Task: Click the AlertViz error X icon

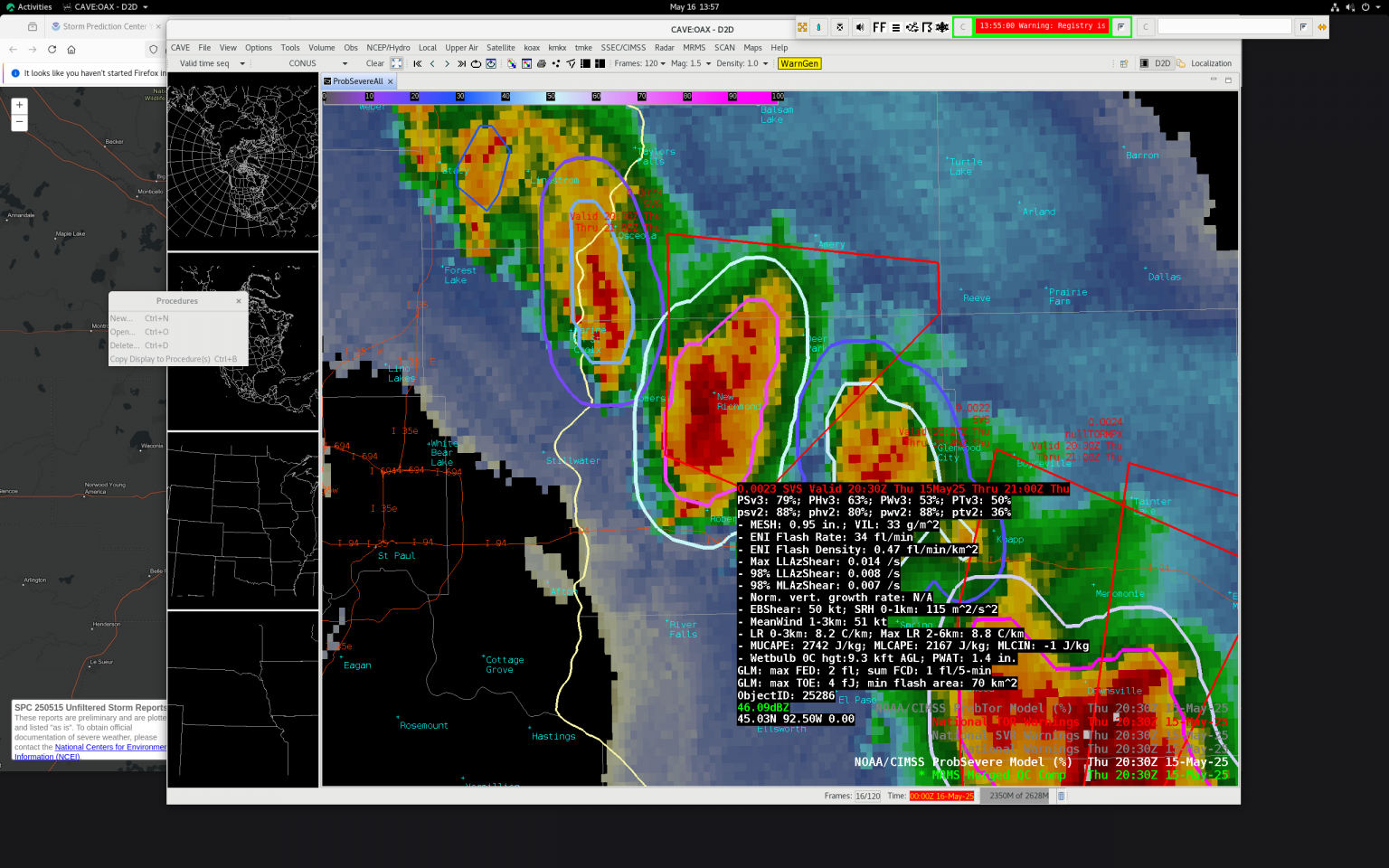Action: coord(839,27)
